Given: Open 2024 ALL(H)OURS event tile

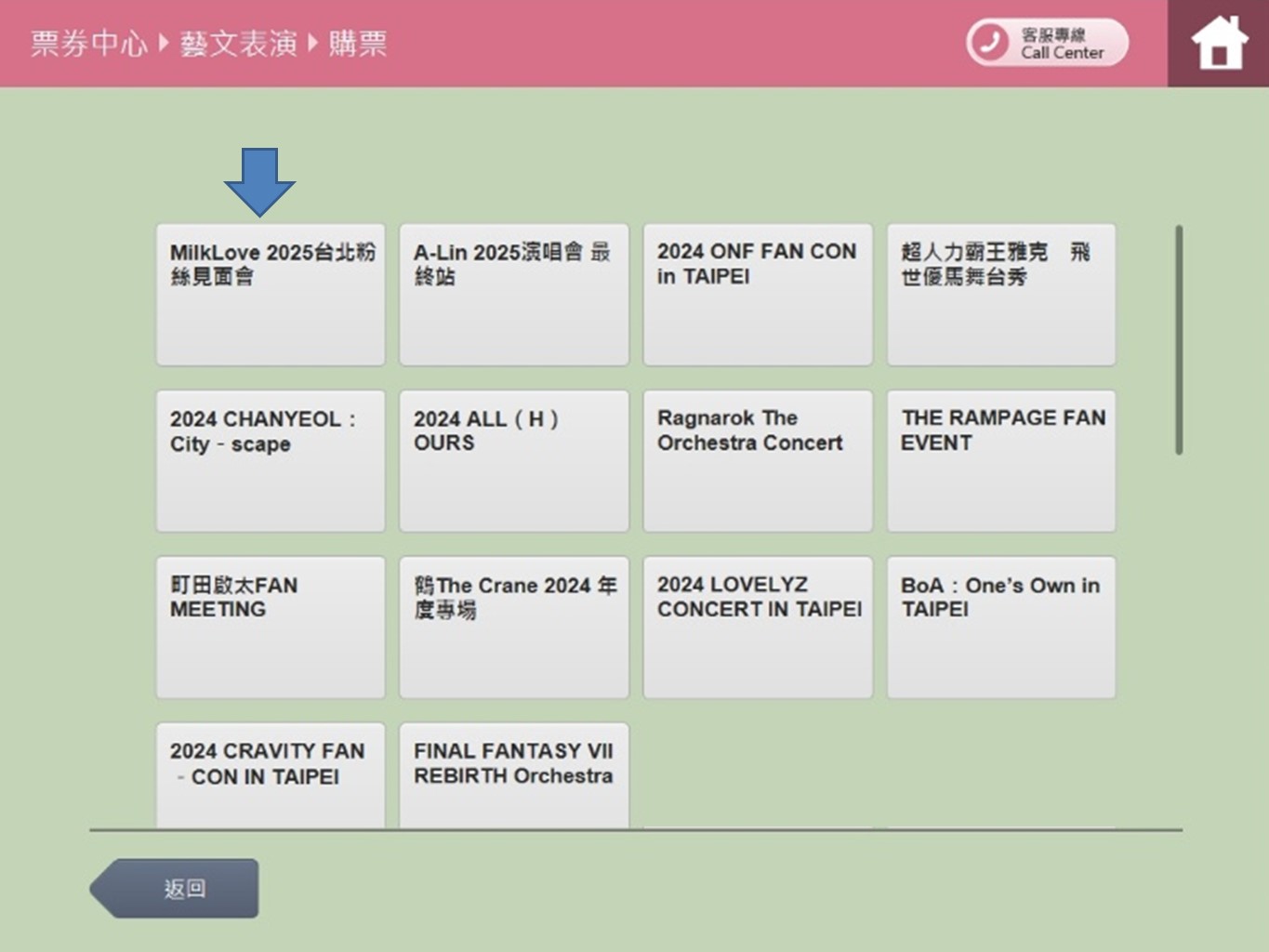Looking at the screenshot, I should pos(514,460).
